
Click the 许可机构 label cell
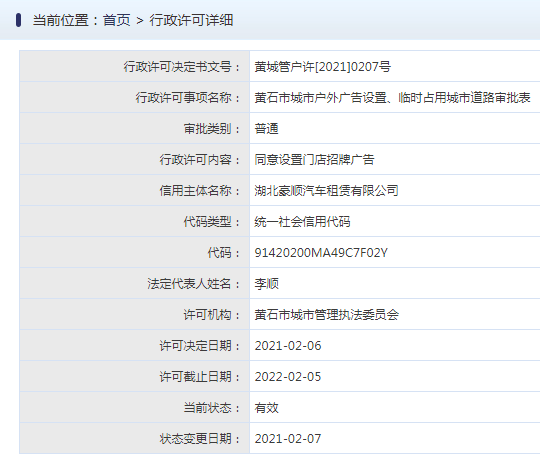point(135,314)
